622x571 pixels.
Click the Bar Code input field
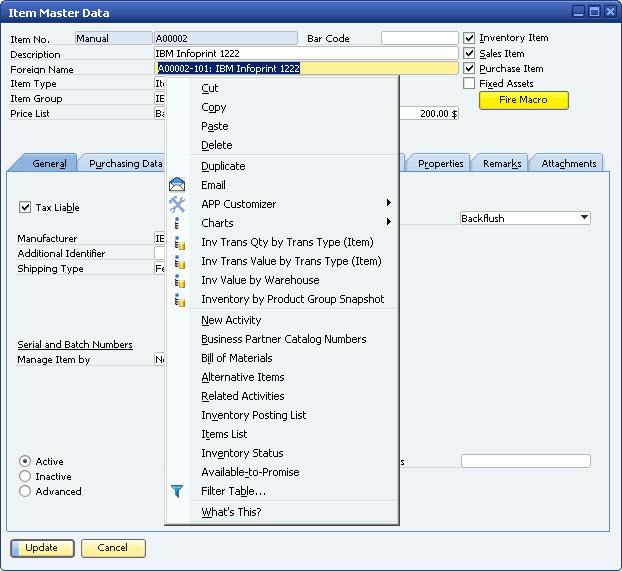pos(419,38)
